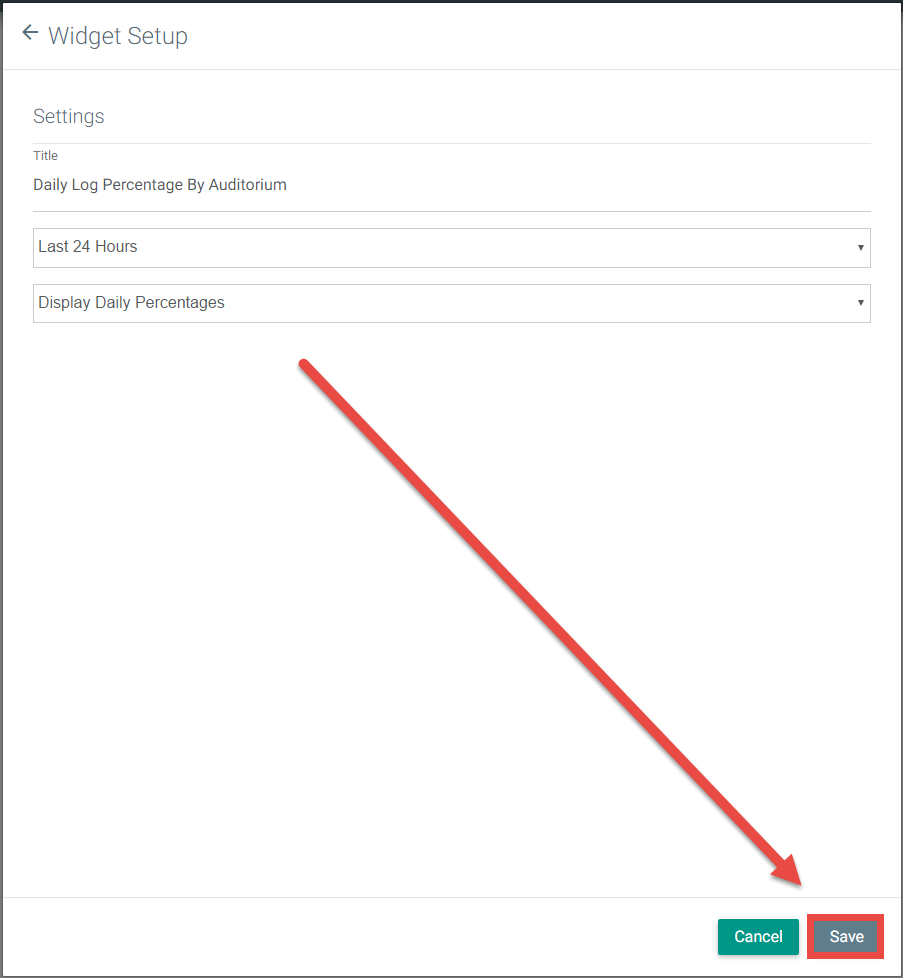The image size is (903, 978).
Task: Open the Last 24 Hours time range dropdown
Action: click(450, 247)
